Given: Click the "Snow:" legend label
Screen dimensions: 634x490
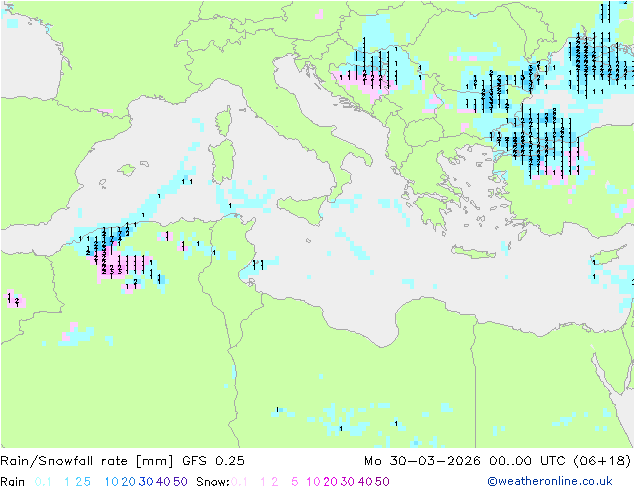Looking at the screenshot, I should point(213,482).
